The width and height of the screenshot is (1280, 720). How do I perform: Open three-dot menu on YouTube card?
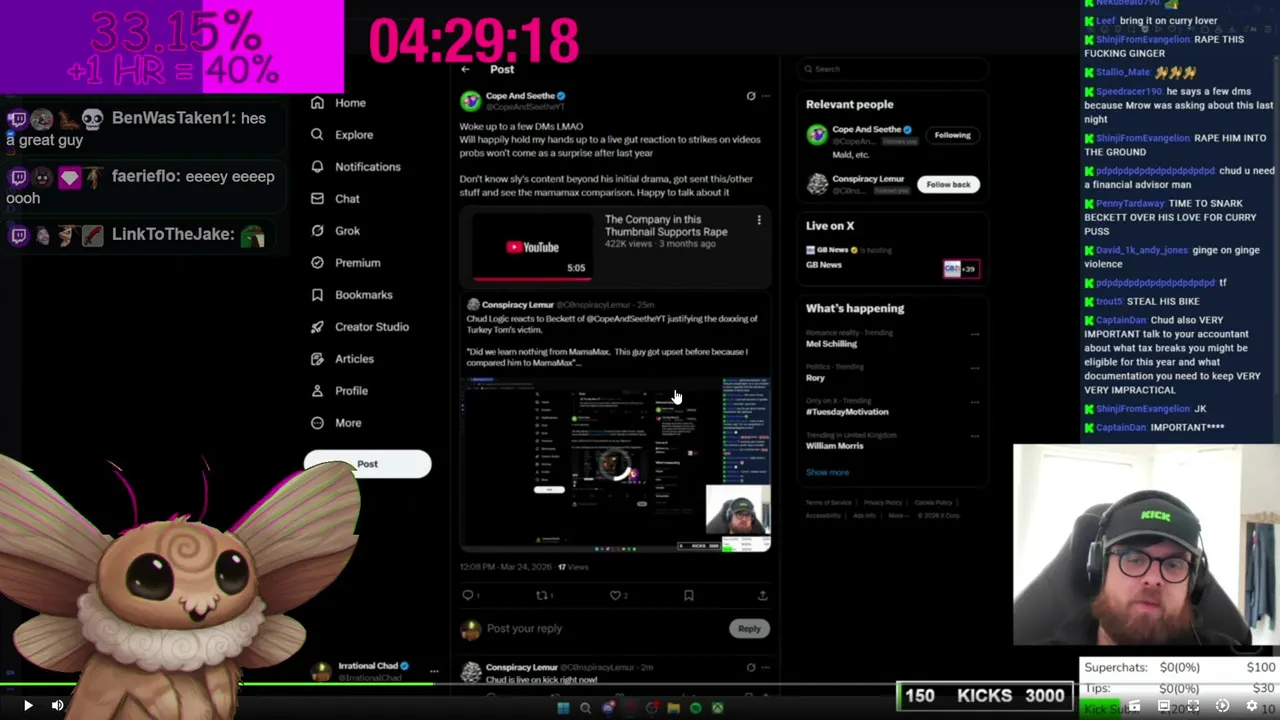758,220
